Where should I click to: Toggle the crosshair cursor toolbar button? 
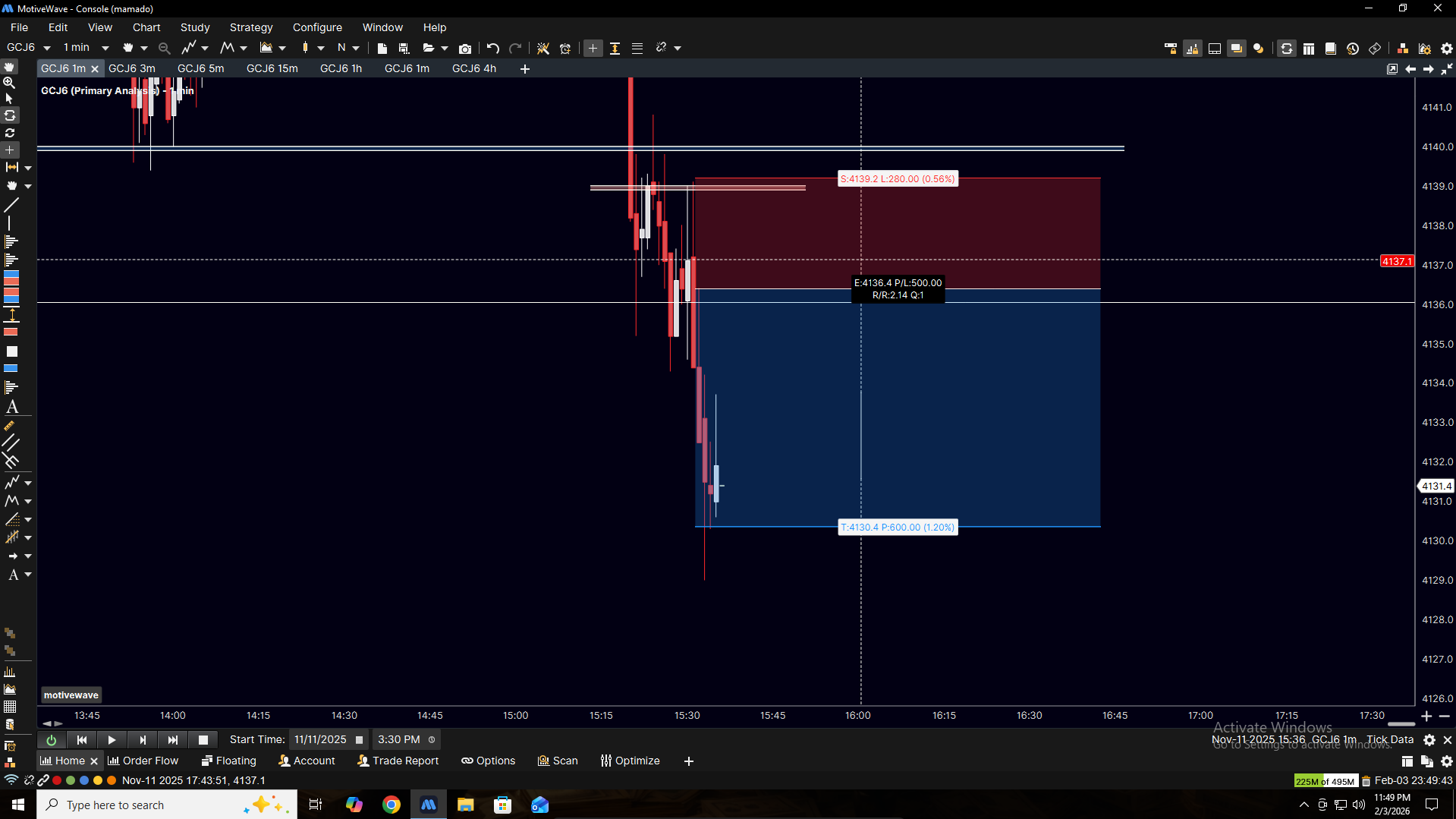593,48
